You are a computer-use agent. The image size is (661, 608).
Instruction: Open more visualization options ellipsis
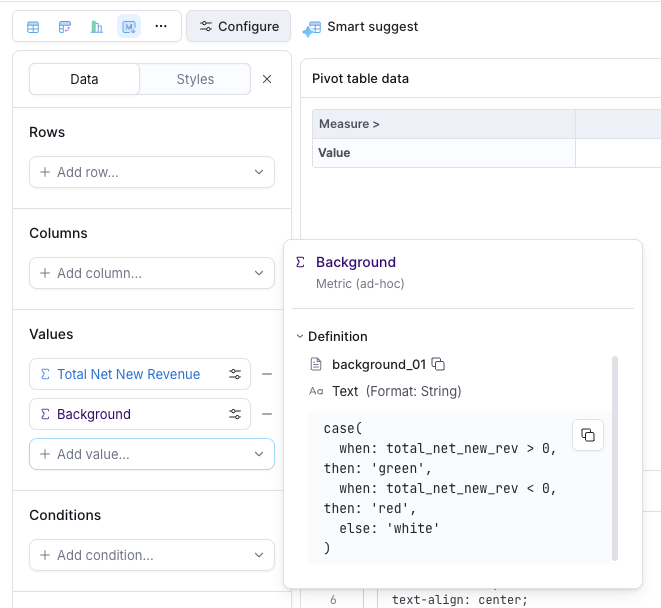(161, 27)
